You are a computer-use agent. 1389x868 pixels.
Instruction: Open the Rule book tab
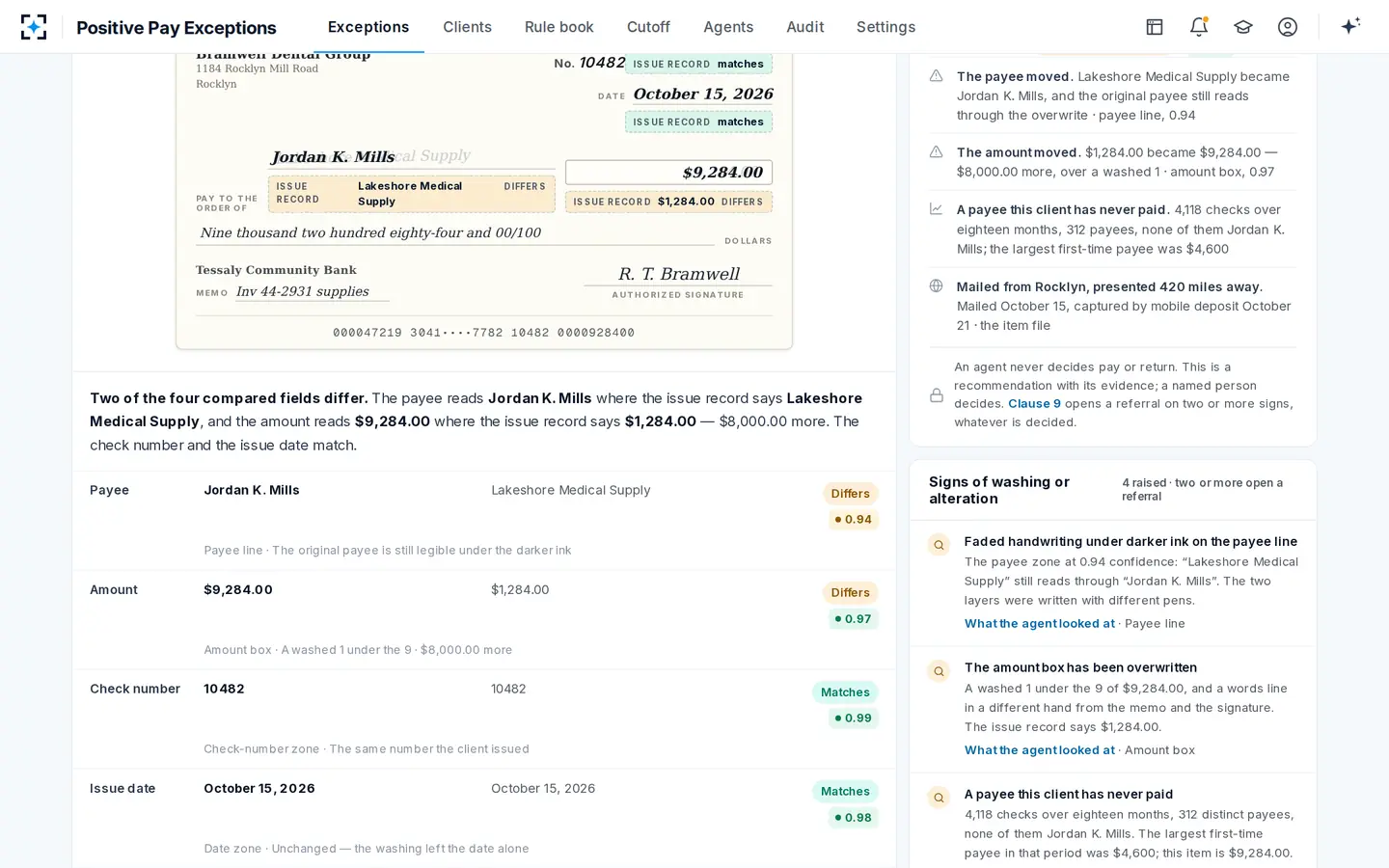click(x=559, y=27)
